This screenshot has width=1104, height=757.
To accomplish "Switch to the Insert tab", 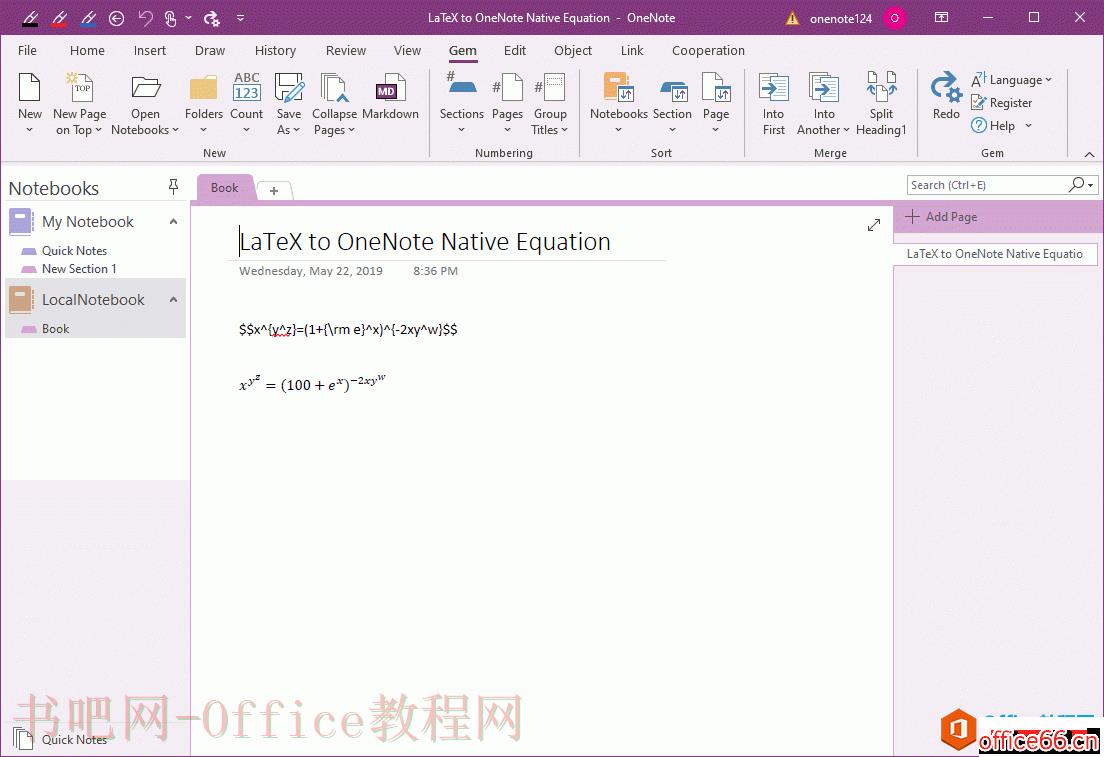I will [x=150, y=51].
